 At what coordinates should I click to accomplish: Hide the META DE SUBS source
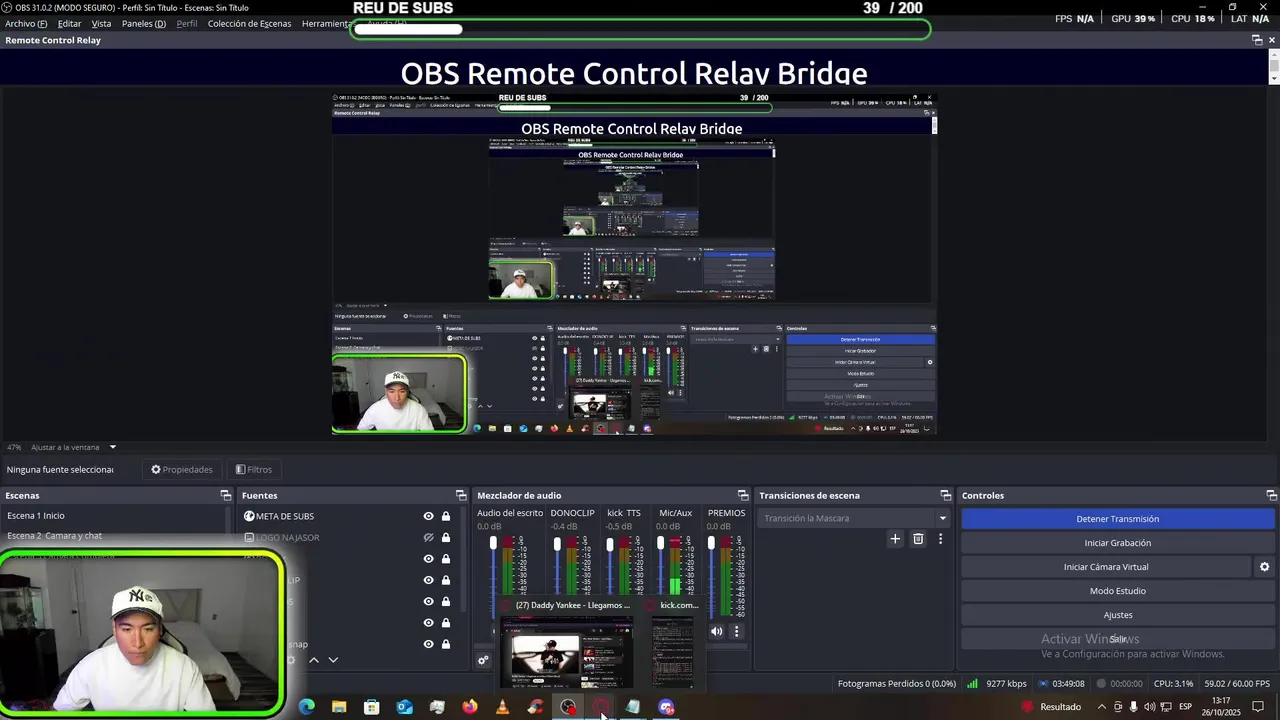point(428,516)
